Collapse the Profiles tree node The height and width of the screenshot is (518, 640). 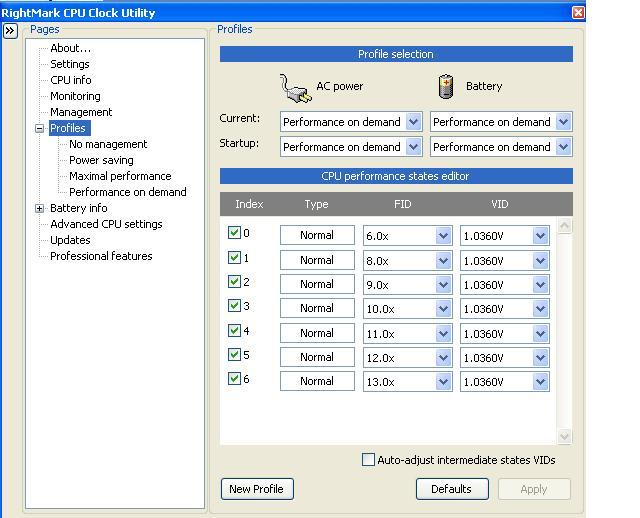click(x=40, y=128)
